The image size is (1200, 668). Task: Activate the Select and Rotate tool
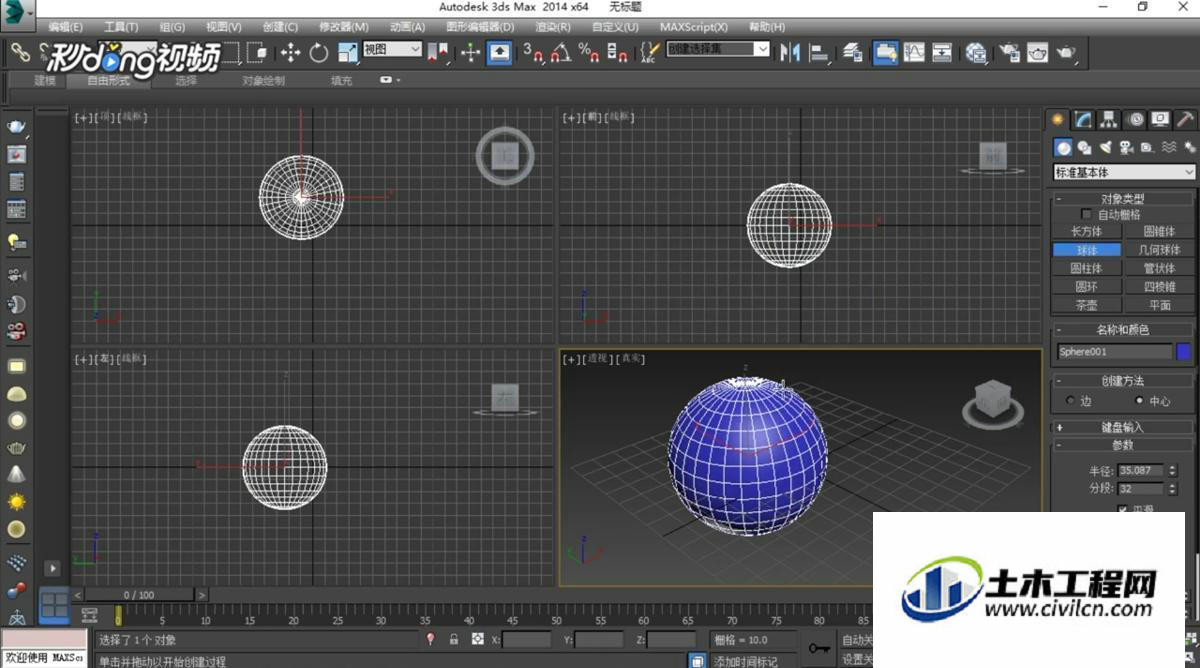click(x=319, y=53)
